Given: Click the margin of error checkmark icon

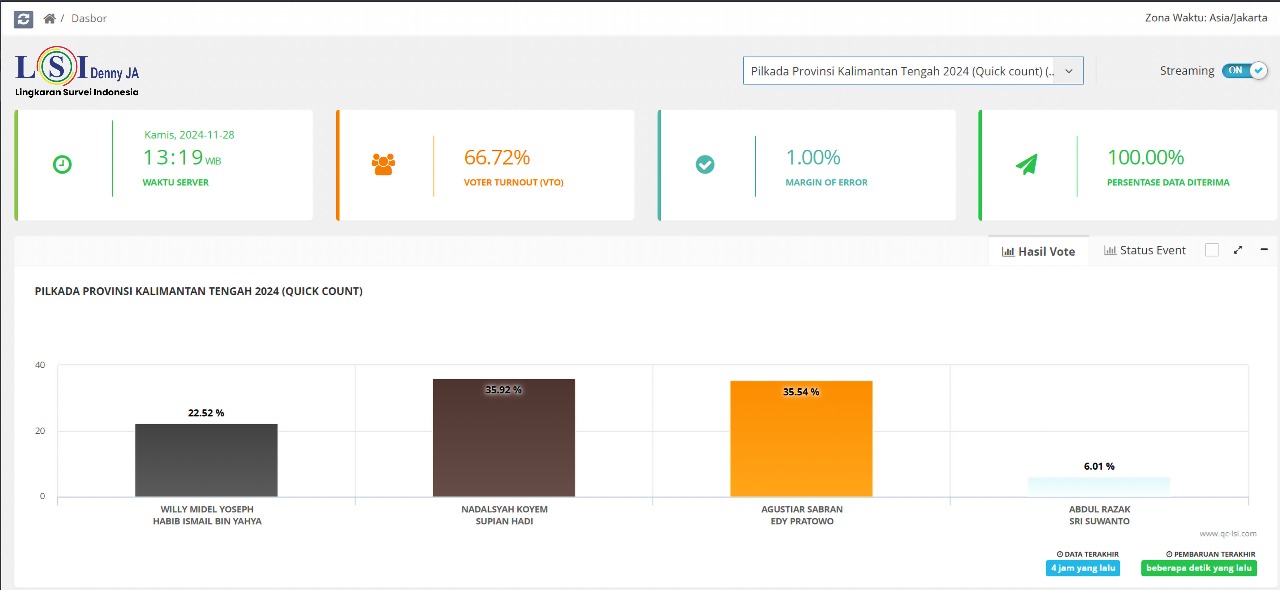Looking at the screenshot, I should click(705, 164).
